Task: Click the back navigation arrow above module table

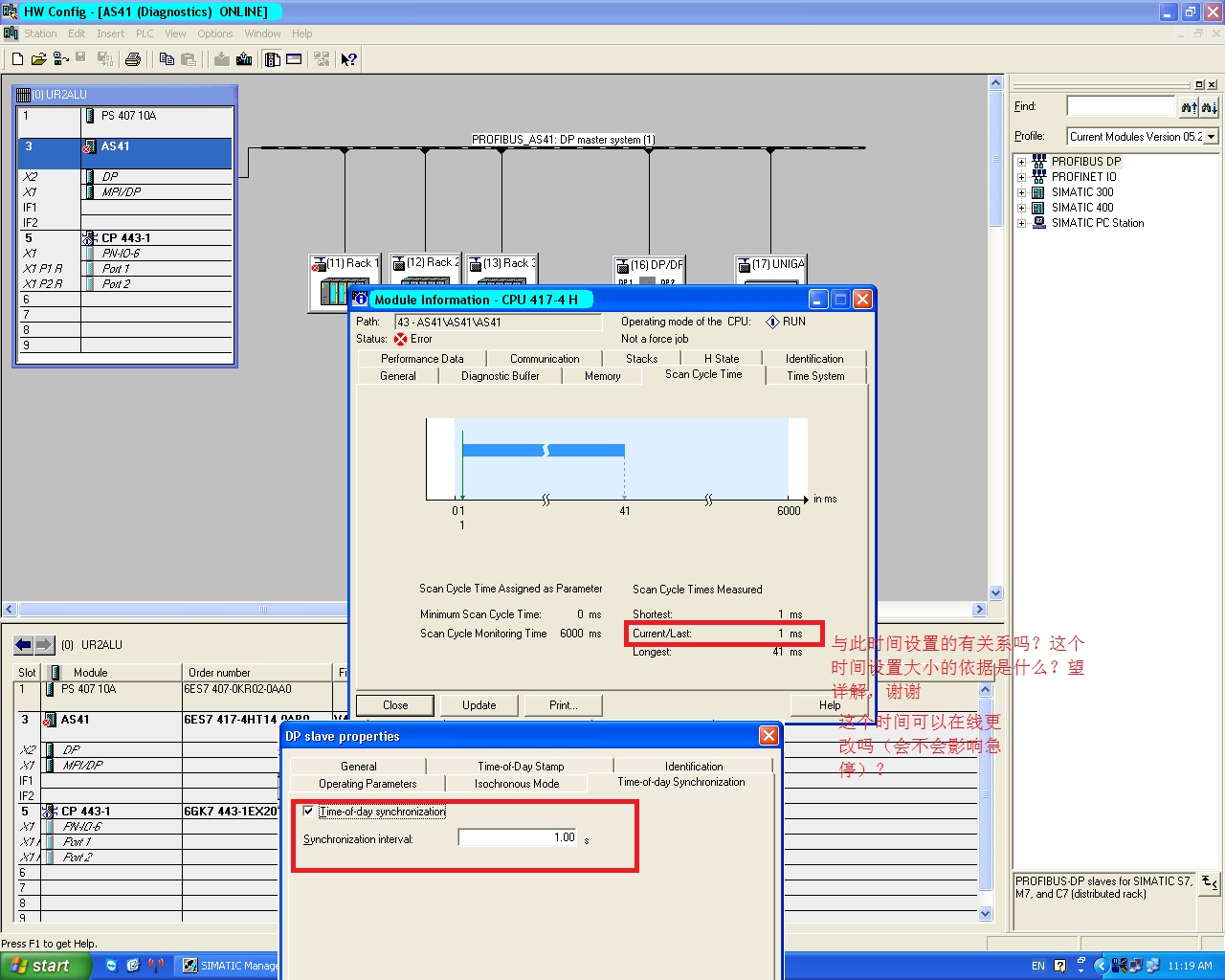Action: [x=23, y=645]
